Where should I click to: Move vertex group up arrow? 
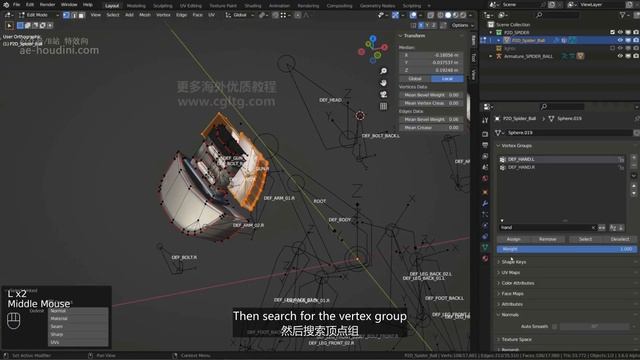(x=634, y=186)
